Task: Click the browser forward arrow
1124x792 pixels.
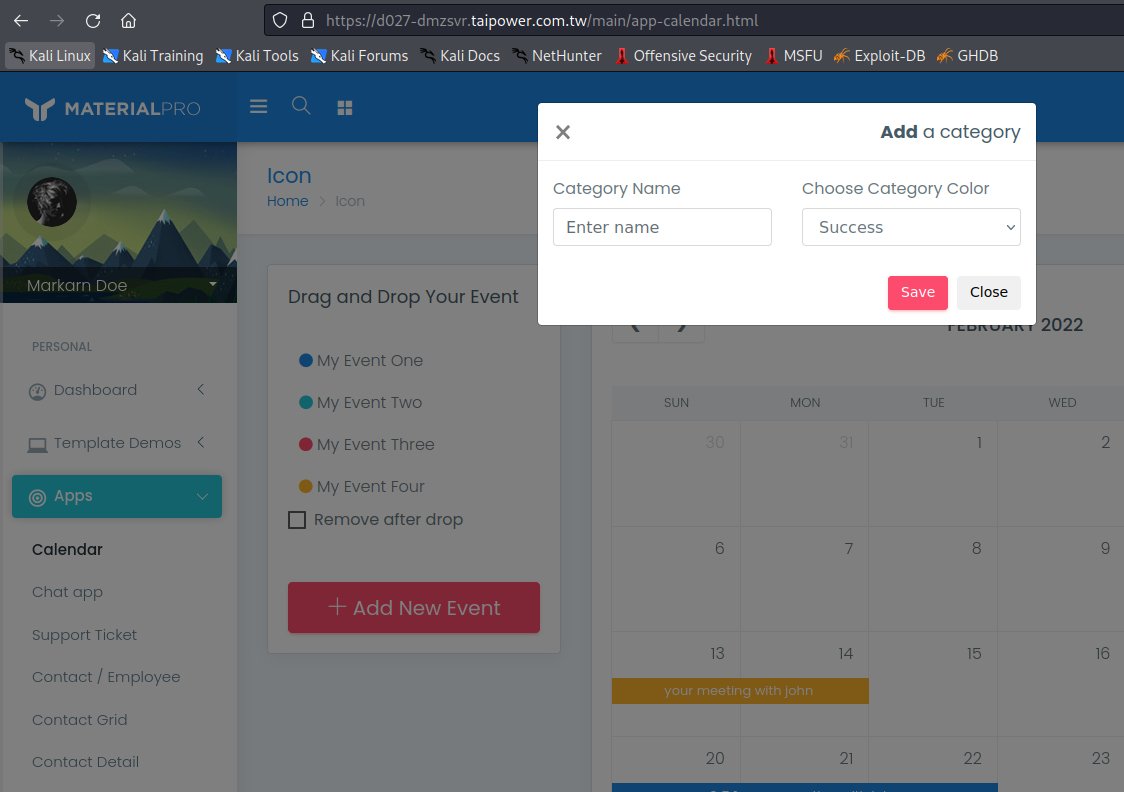Action: 57,21
